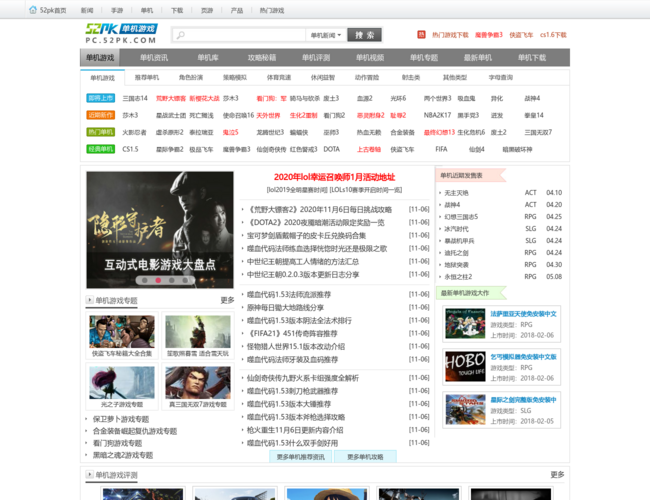The width and height of the screenshot is (650, 500).
Task: Go to 单机库 in main navigation
Action: coord(208,58)
